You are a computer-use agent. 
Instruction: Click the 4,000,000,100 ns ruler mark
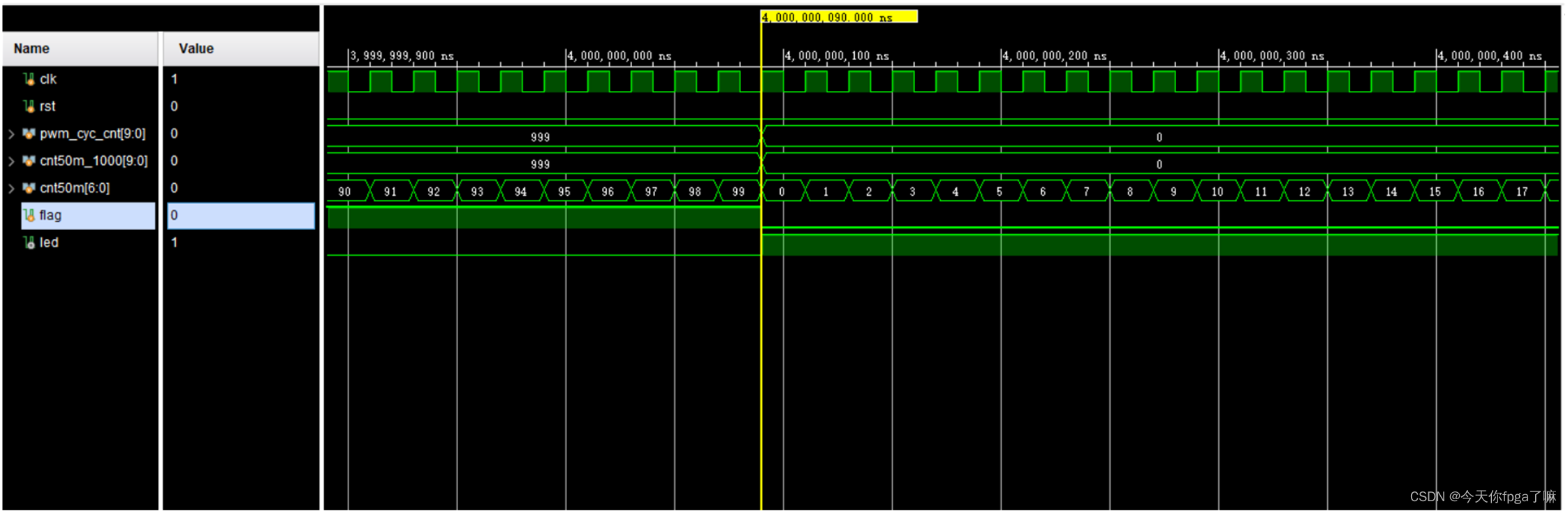(x=837, y=56)
